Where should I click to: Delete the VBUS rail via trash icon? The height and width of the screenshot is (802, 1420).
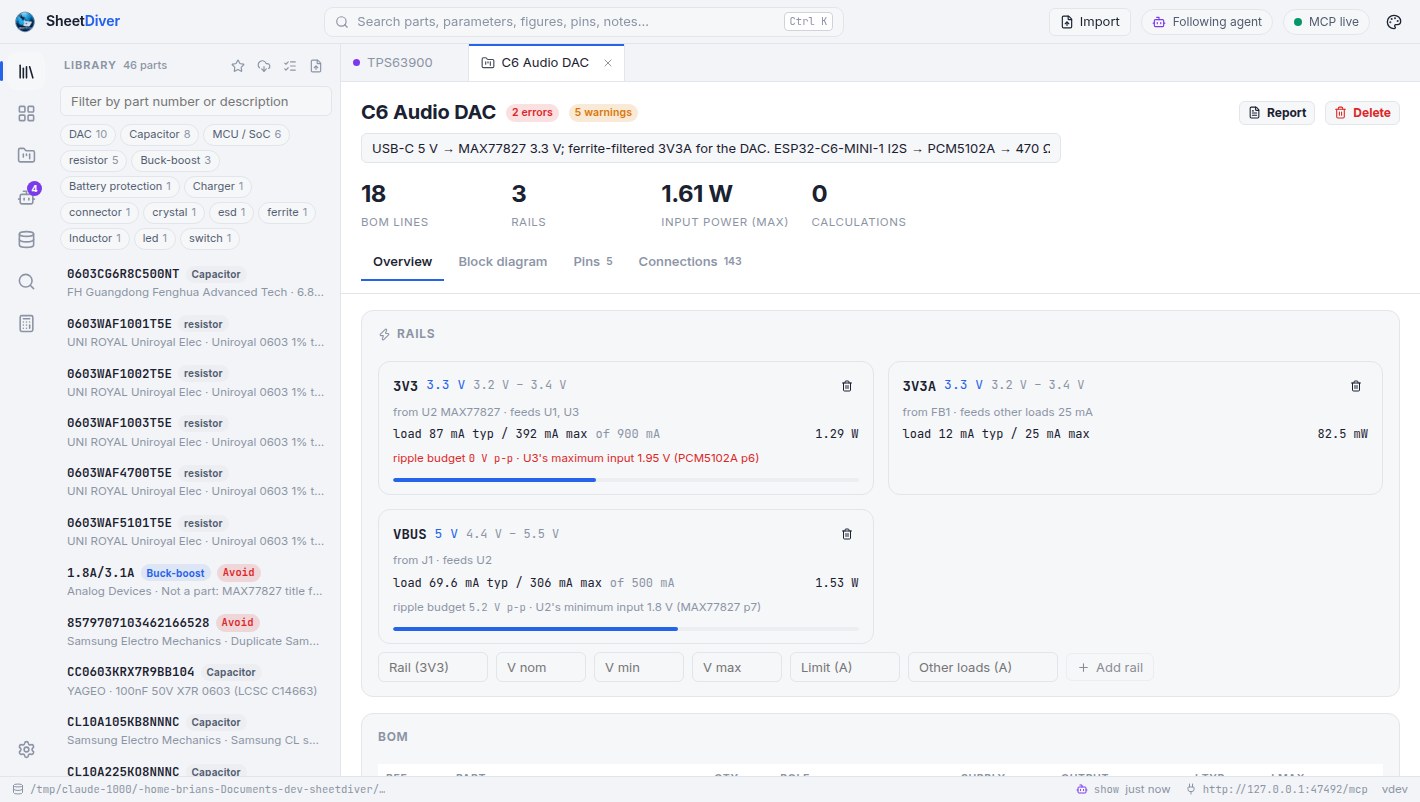click(x=847, y=534)
